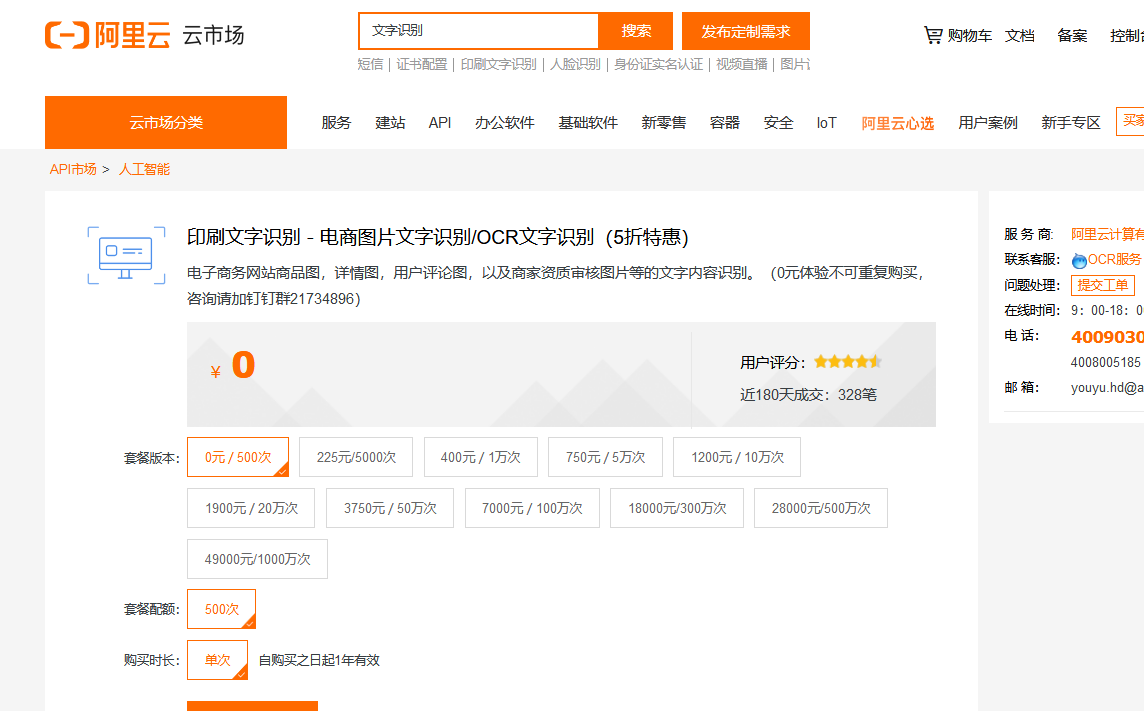
Task: Select the 400元 / 1万次 package
Action: click(481, 457)
